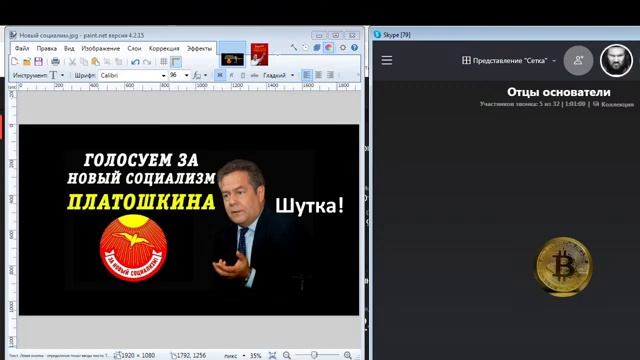Toggle the History window clock icon
640x360 pixels.
305,47
